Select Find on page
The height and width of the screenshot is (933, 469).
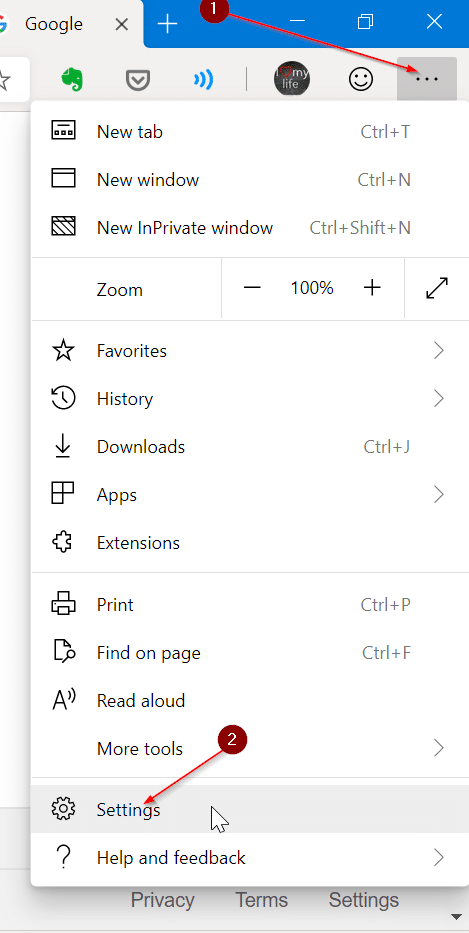250,653
